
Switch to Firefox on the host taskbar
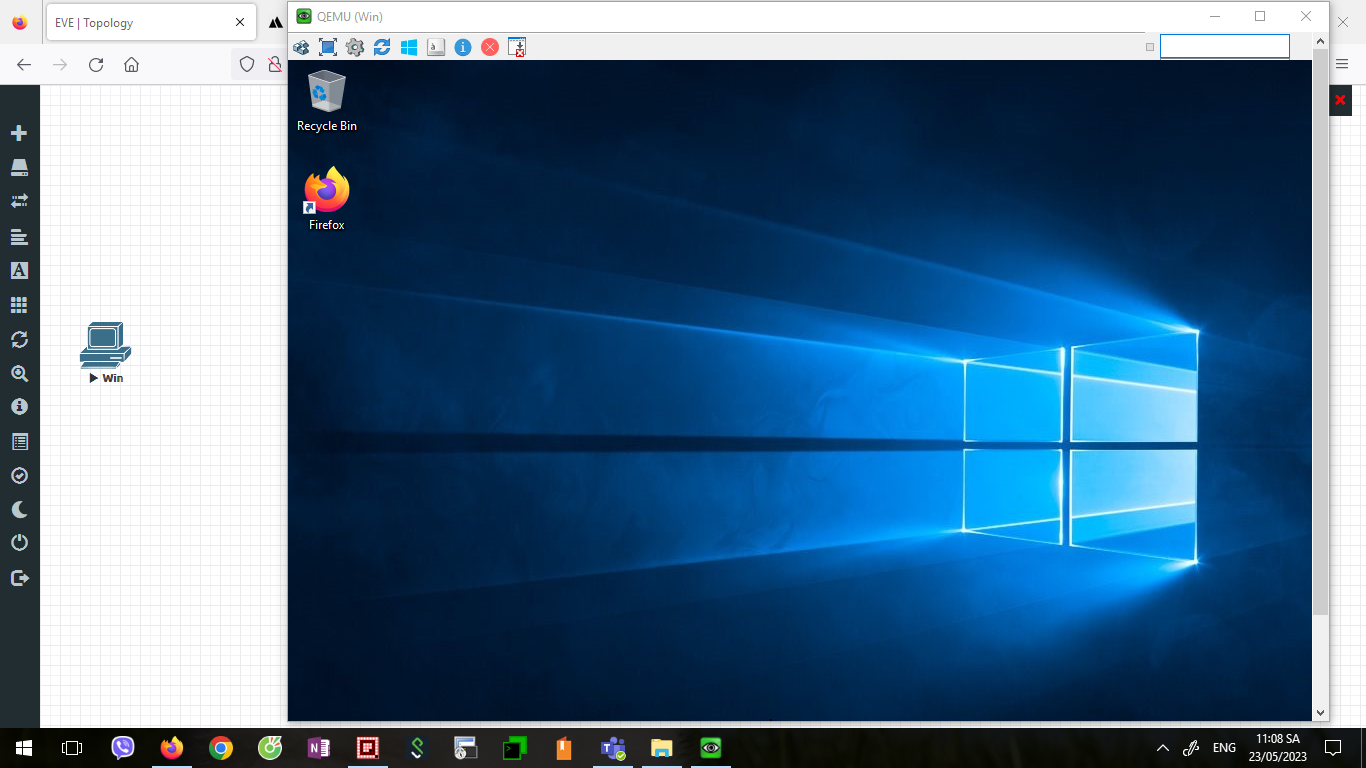point(172,747)
